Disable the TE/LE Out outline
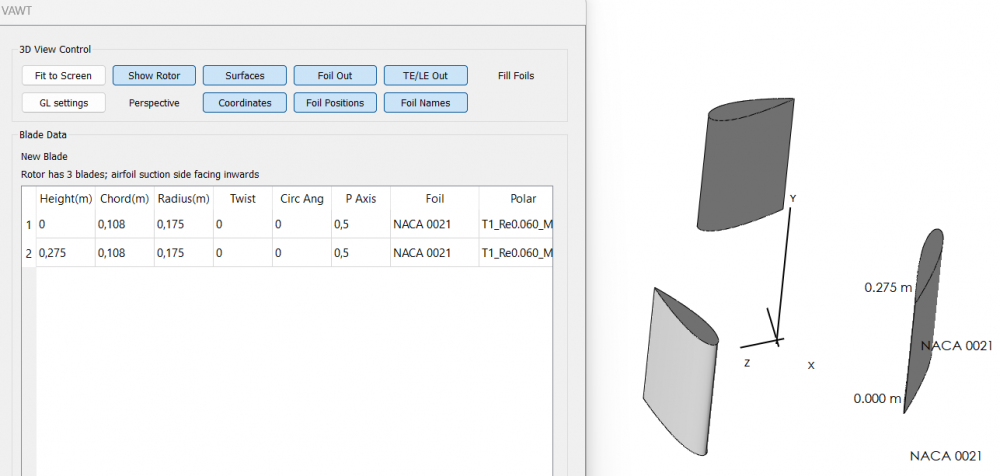Image resolution: width=1000 pixels, height=476 pixels. [x=425, y=76]
